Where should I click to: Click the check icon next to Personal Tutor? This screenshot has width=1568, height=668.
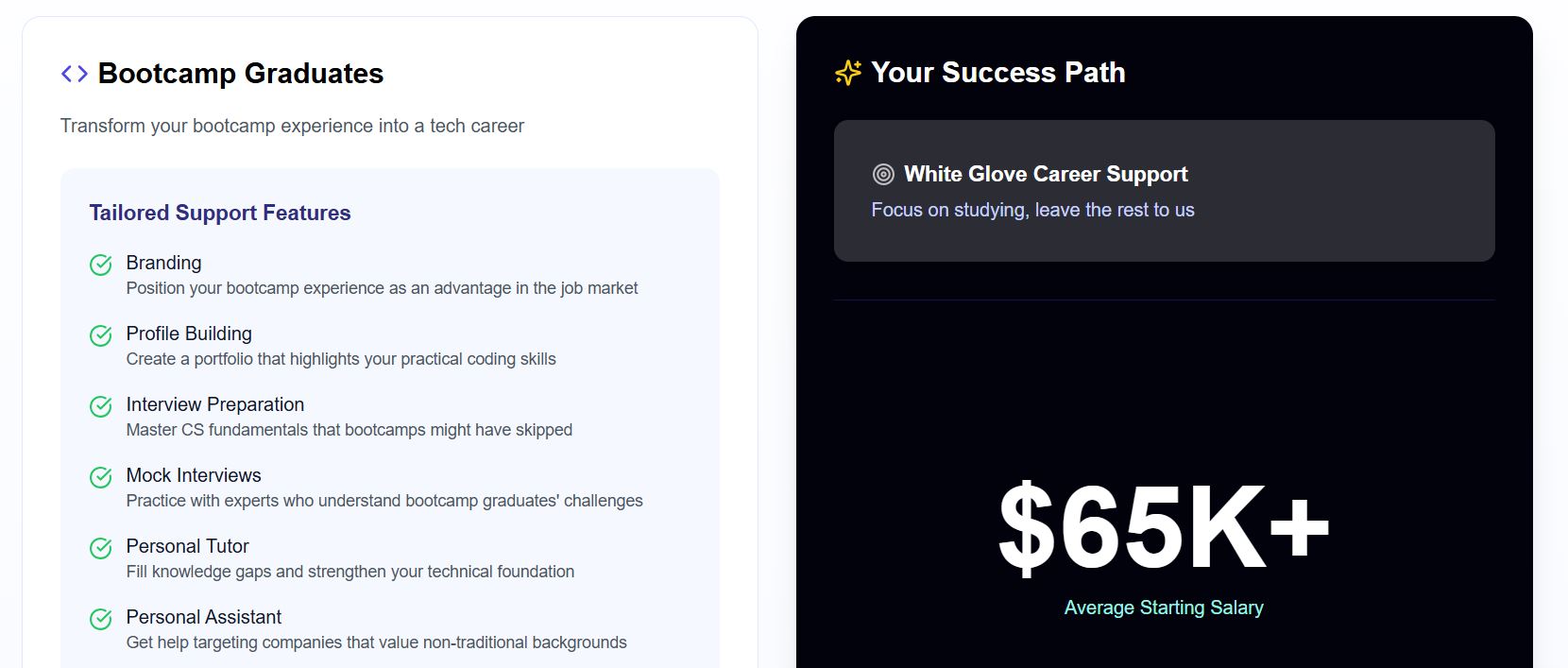tap(101, 549)
